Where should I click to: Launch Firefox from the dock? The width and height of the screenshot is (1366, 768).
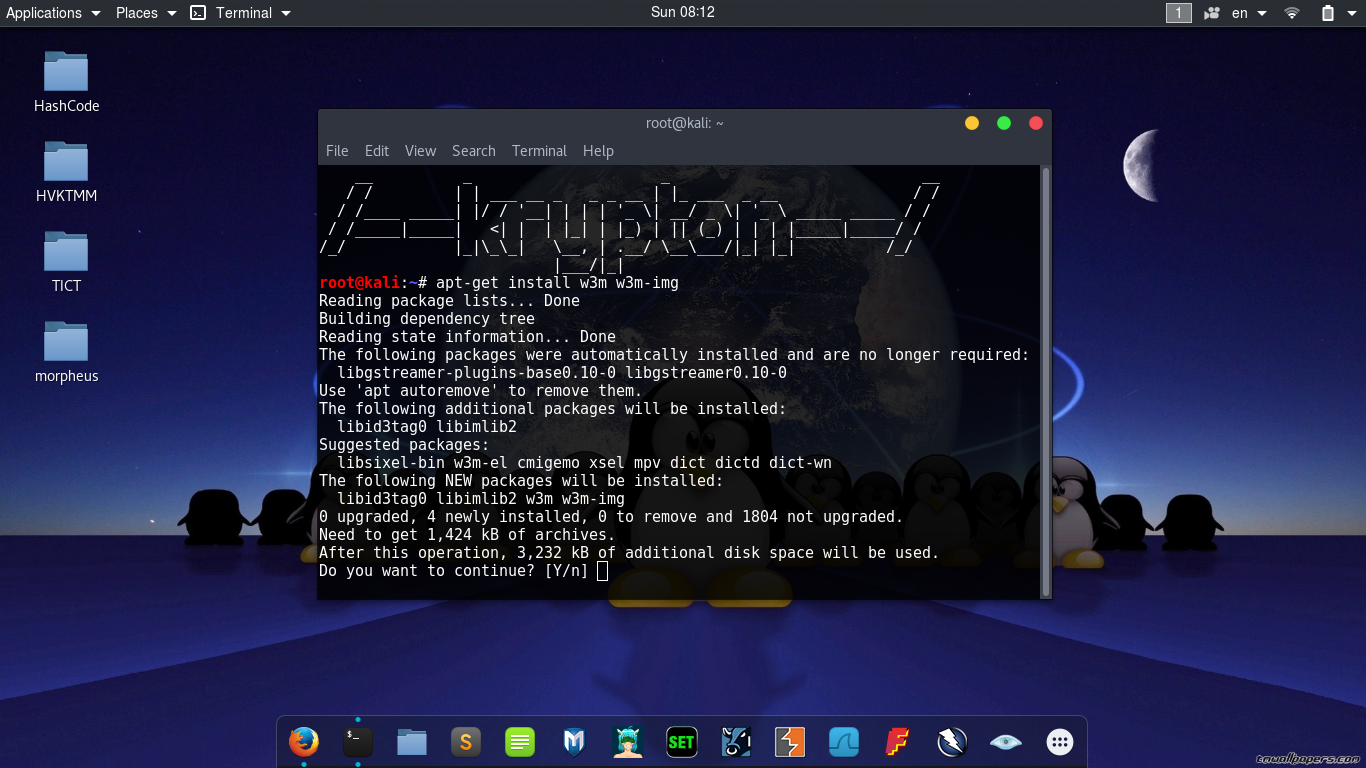pyautogui.click(x=304, y=742)
